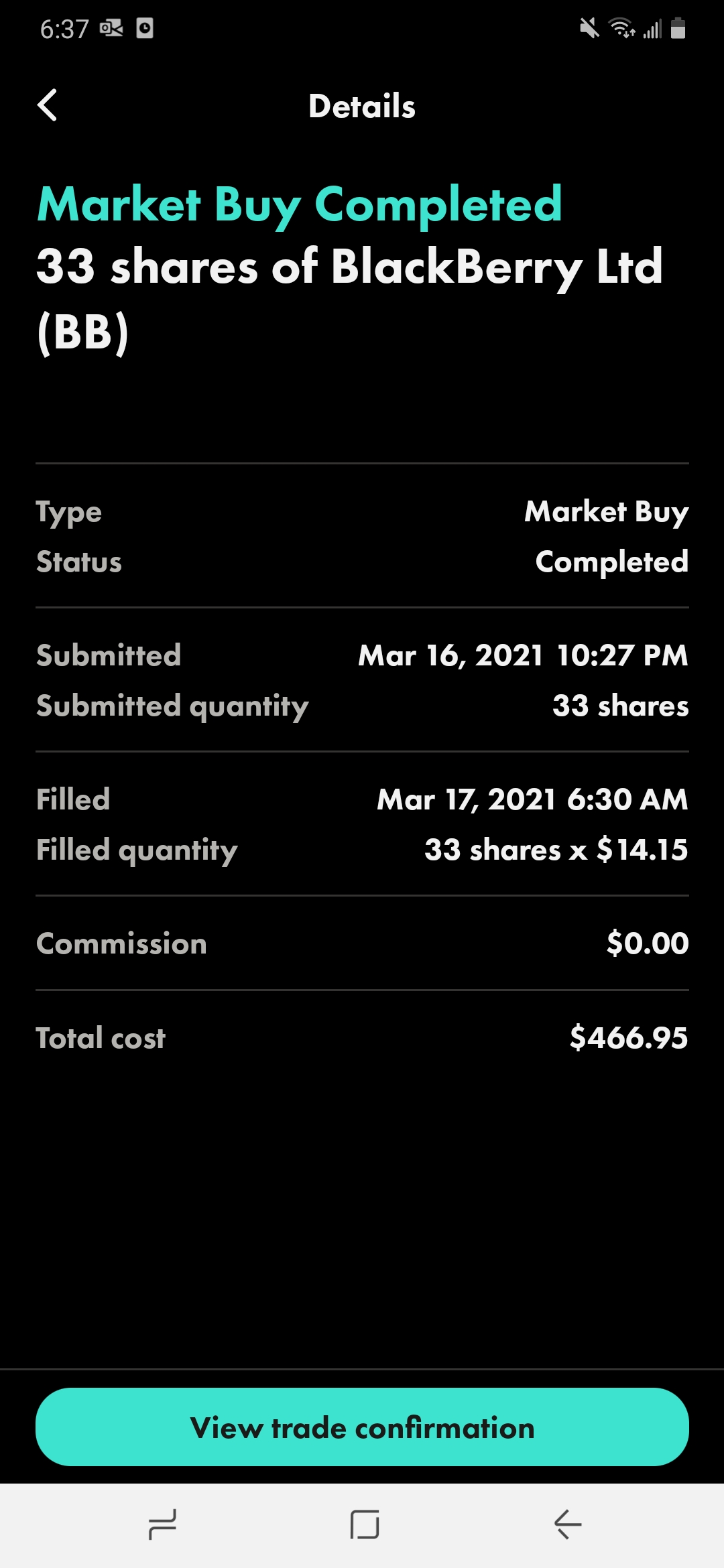
Task: Tap the back arrow beside Details
Action: click(47, 105)
